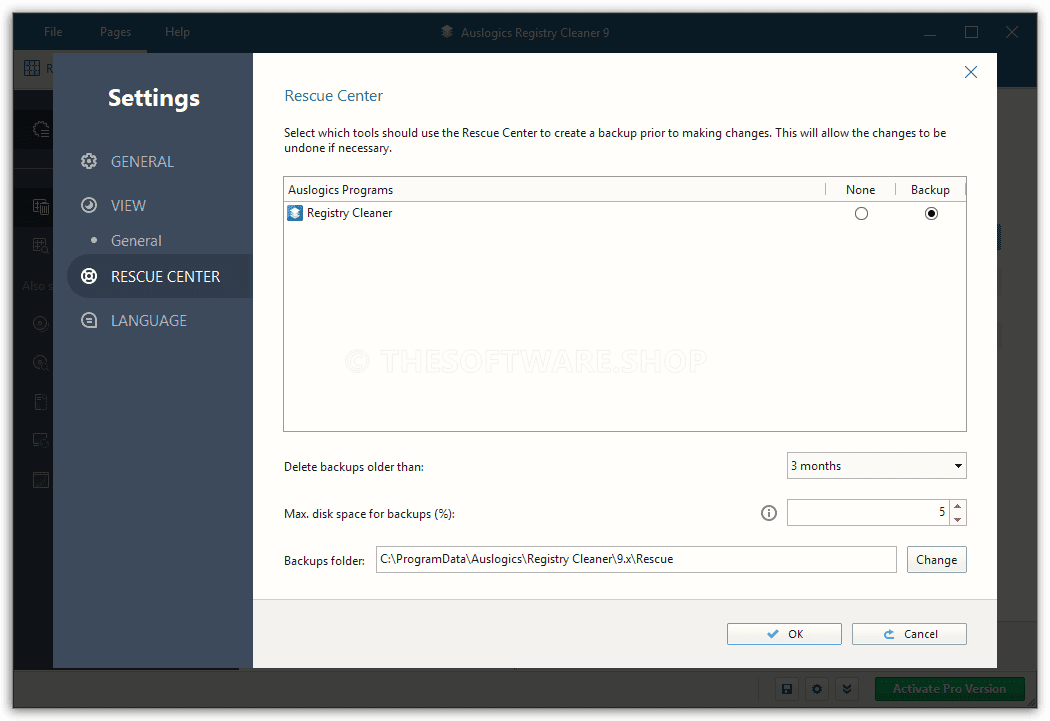Confirm settings with the OK button
This screenshot has width=1050, height=721.
pos(784,633)
